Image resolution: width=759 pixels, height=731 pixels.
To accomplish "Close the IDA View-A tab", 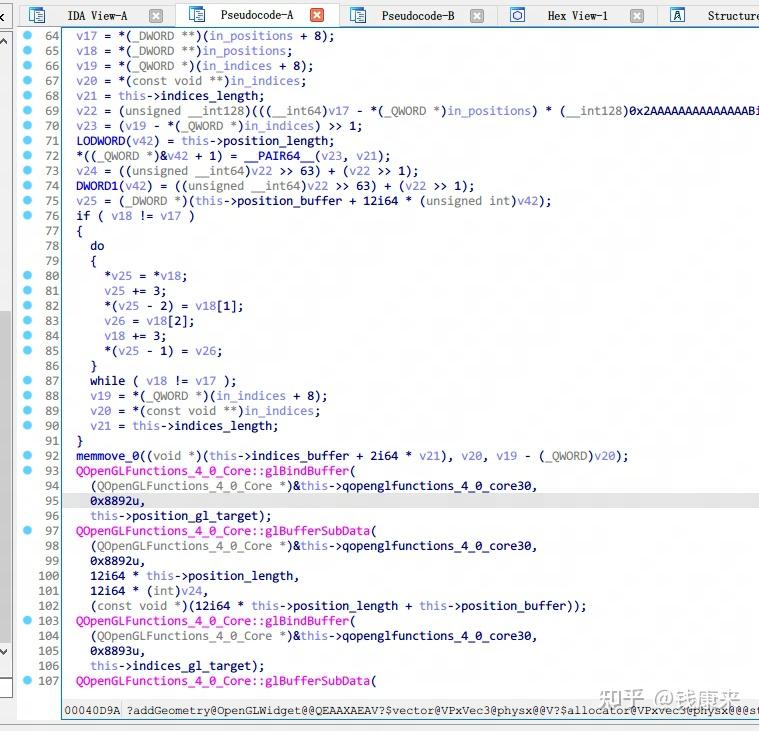I will pos(156,16).
